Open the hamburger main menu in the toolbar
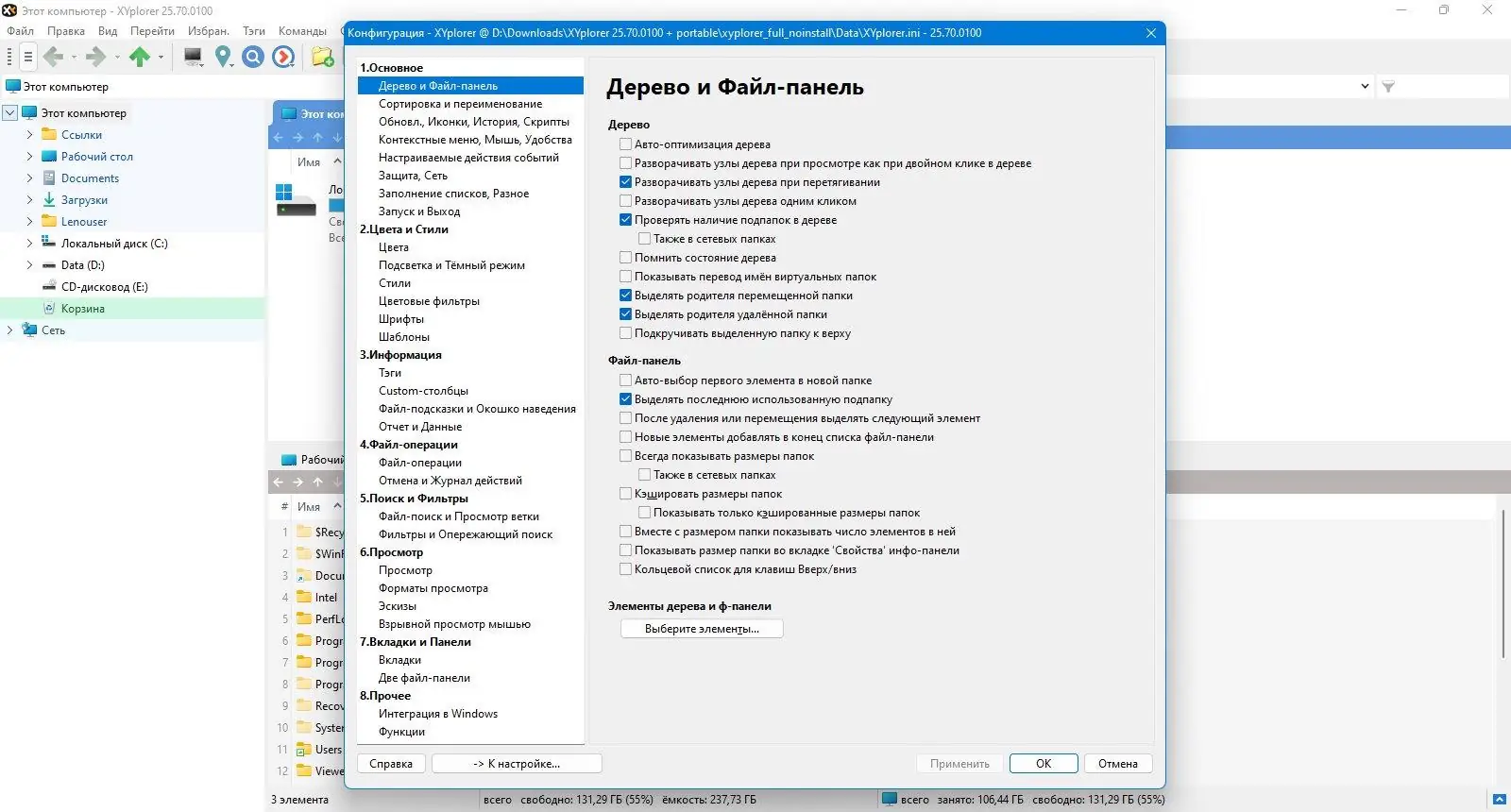 pos(27,58)
